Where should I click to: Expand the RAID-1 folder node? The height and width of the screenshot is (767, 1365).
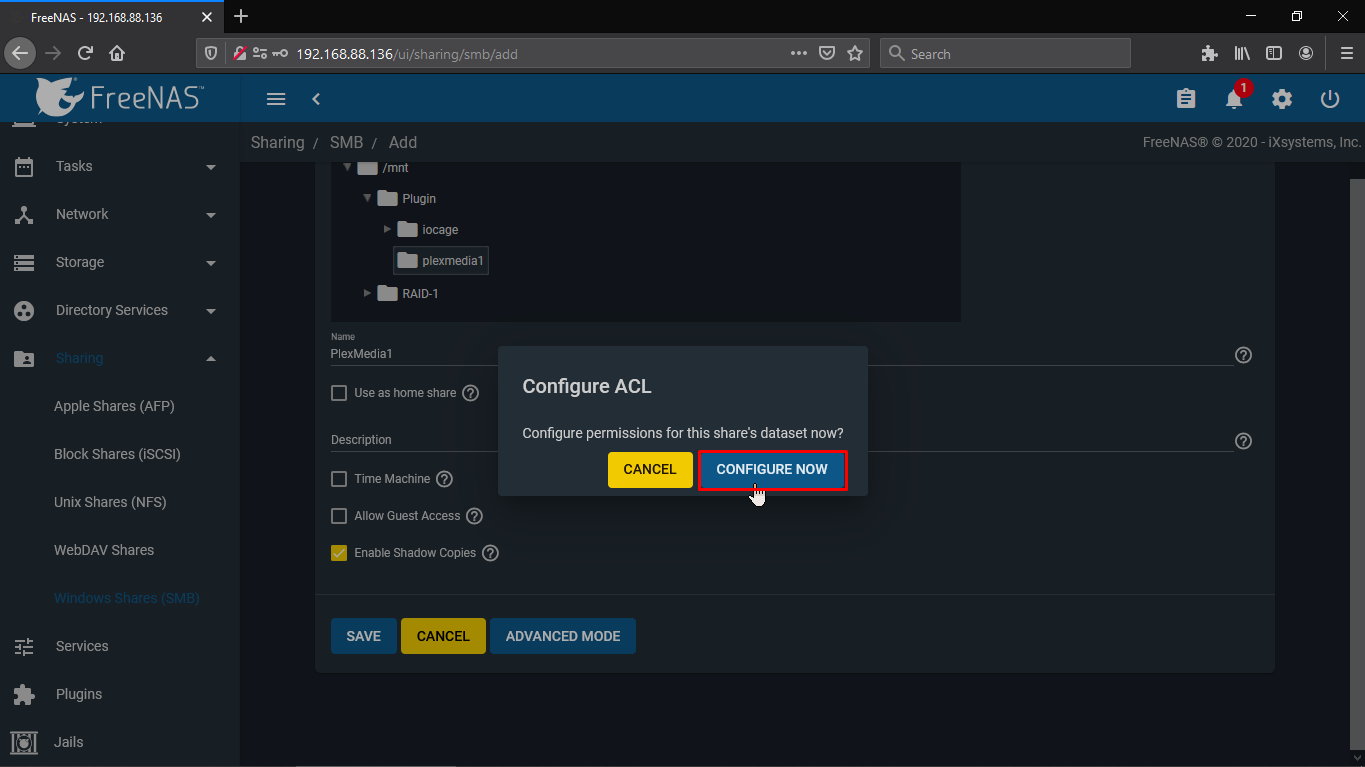368,293
